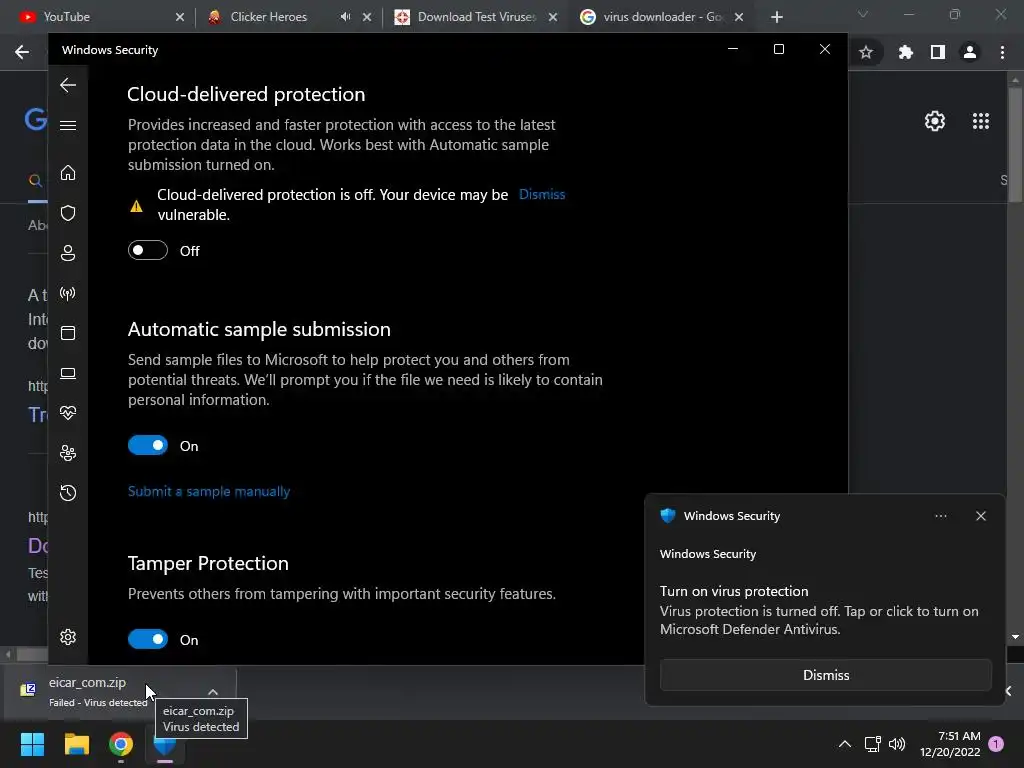Close the Windows Security notification
This screenshot has width=1024, height=768.
coord(981,516)
